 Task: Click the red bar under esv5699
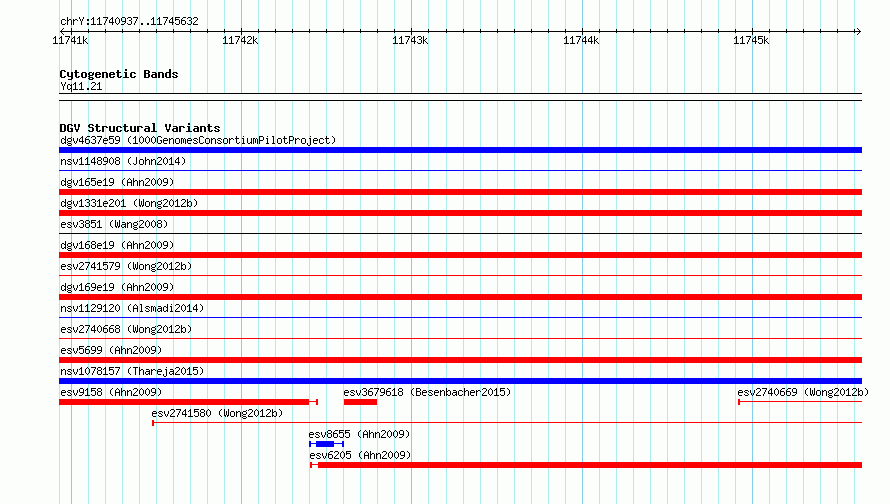tap(460, 360)
